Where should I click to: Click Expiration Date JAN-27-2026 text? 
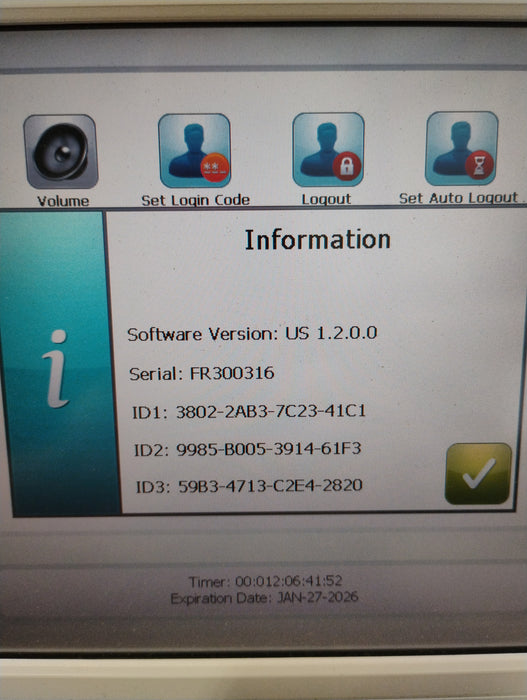pos(264,598)
